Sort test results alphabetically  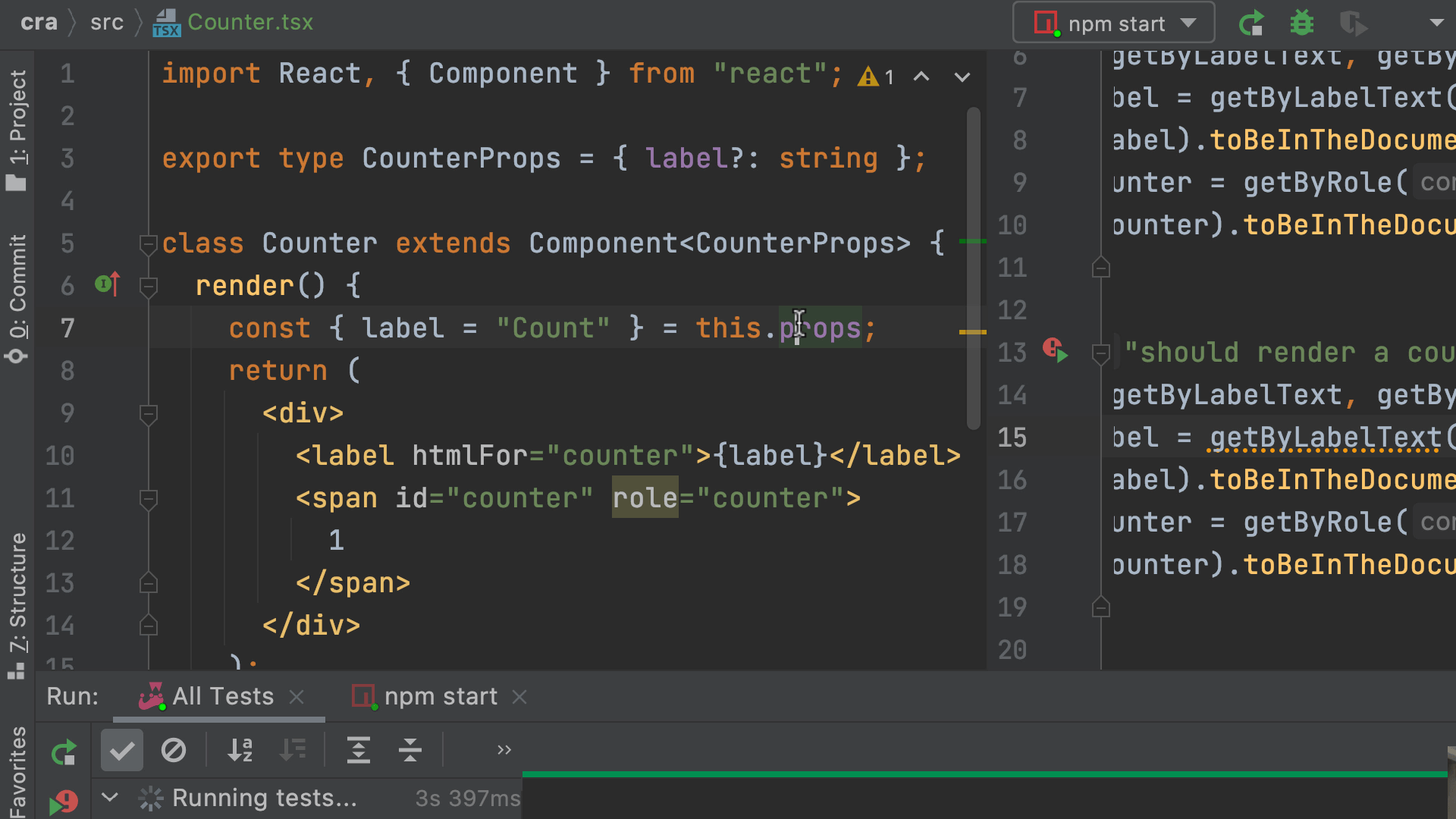(x=240, y=751)
